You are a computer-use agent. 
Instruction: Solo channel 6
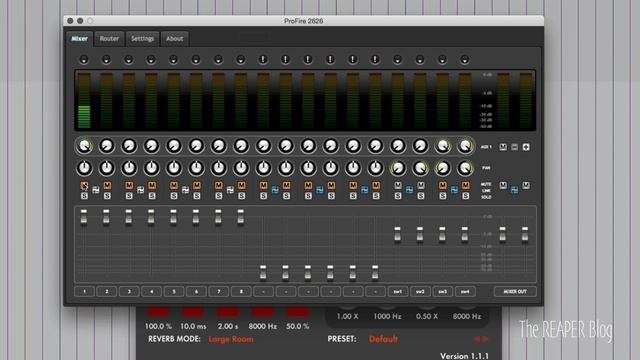pyautogui.click(x=197, y=196)
